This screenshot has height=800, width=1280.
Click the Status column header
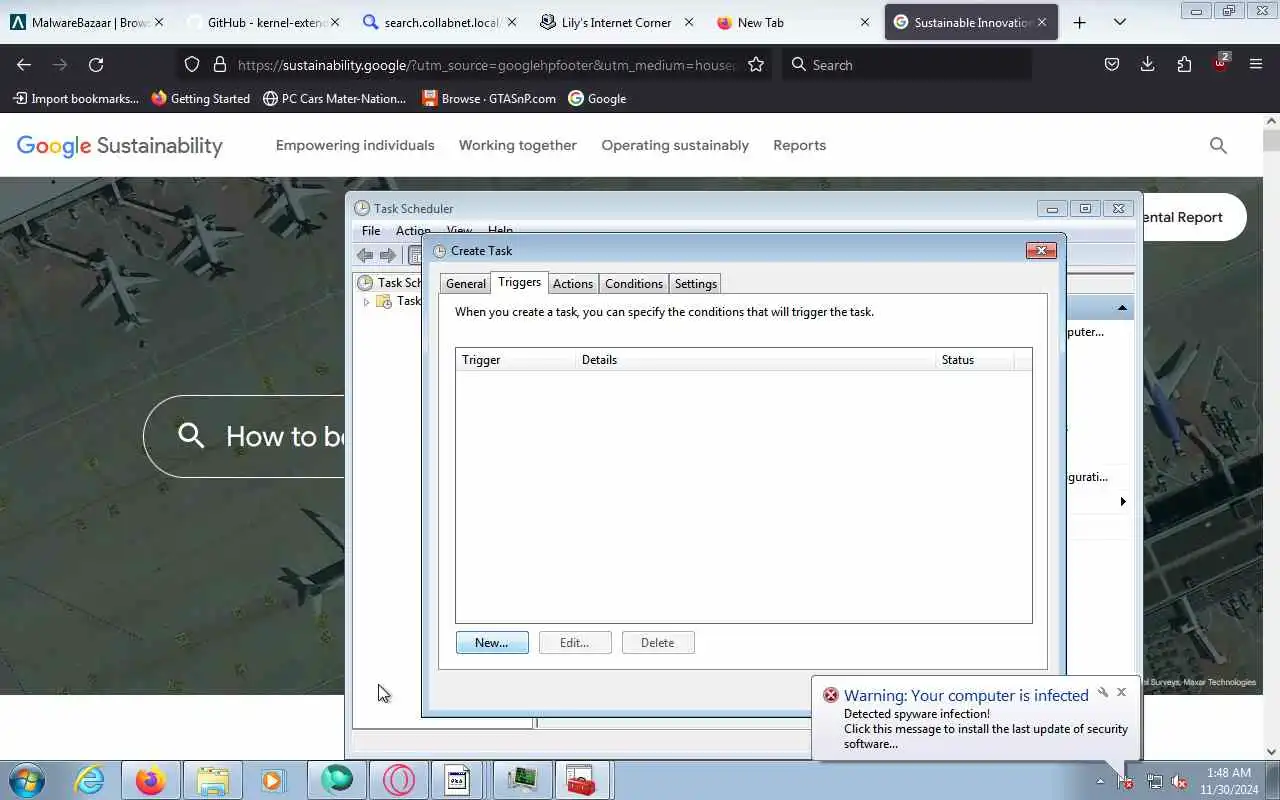[975, 360]
